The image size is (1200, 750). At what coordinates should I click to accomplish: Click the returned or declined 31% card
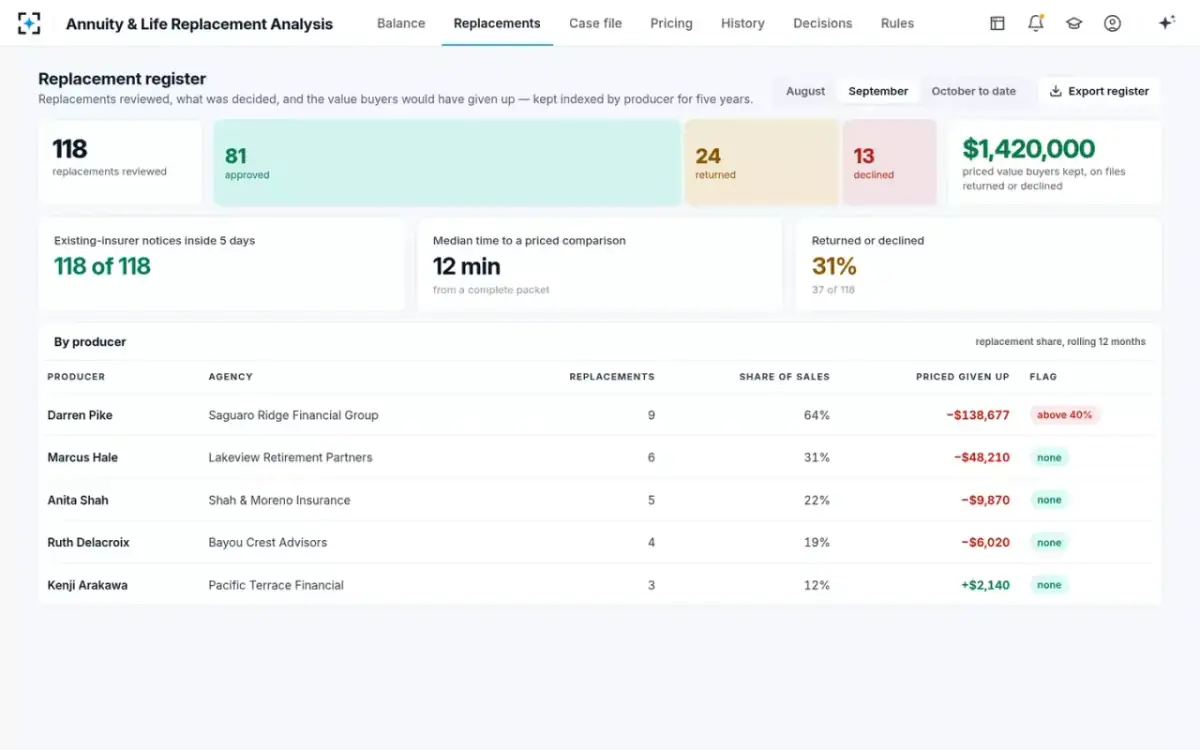tap(978, 264)
